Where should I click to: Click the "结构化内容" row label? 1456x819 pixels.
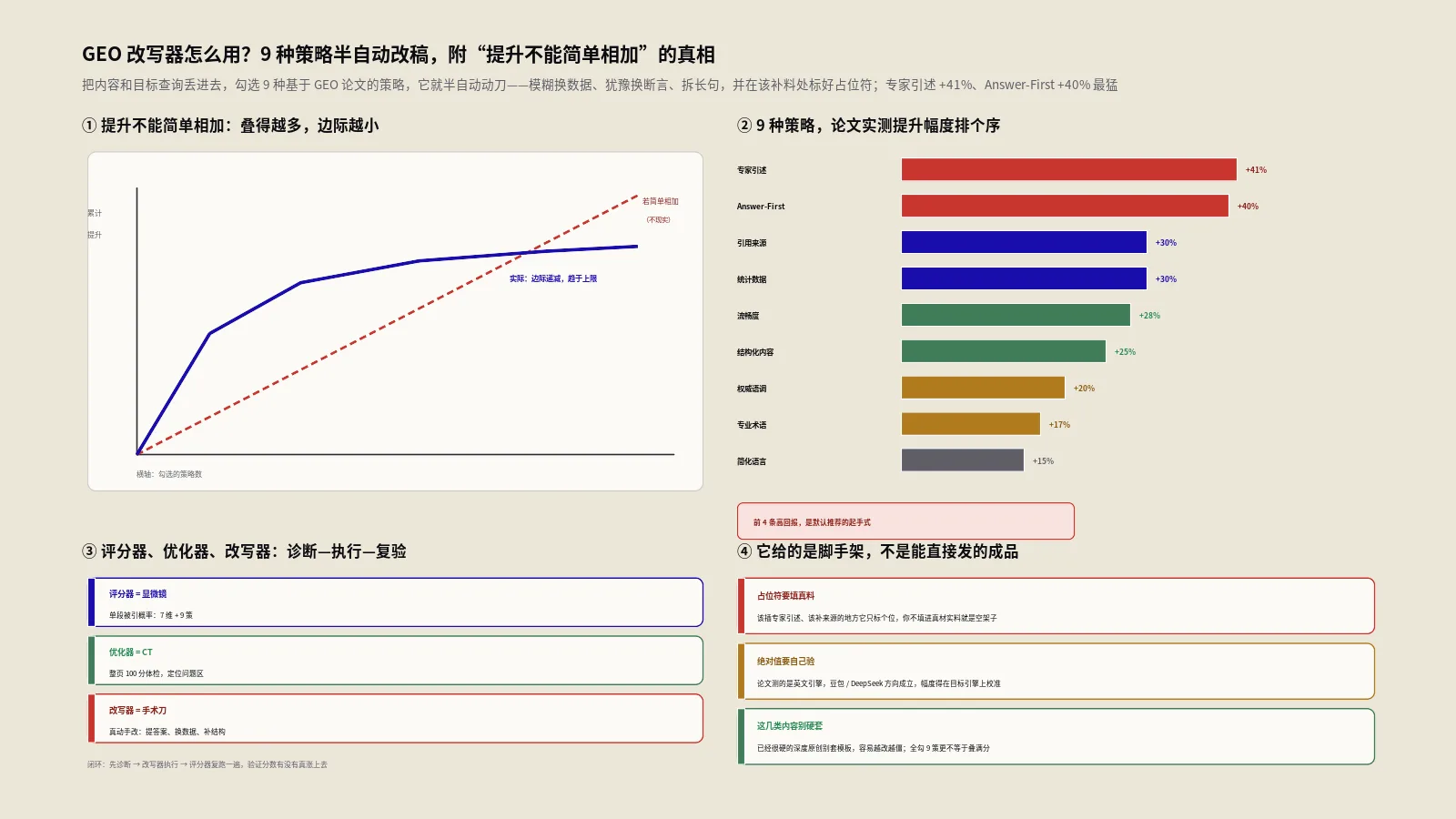[755, 352]
